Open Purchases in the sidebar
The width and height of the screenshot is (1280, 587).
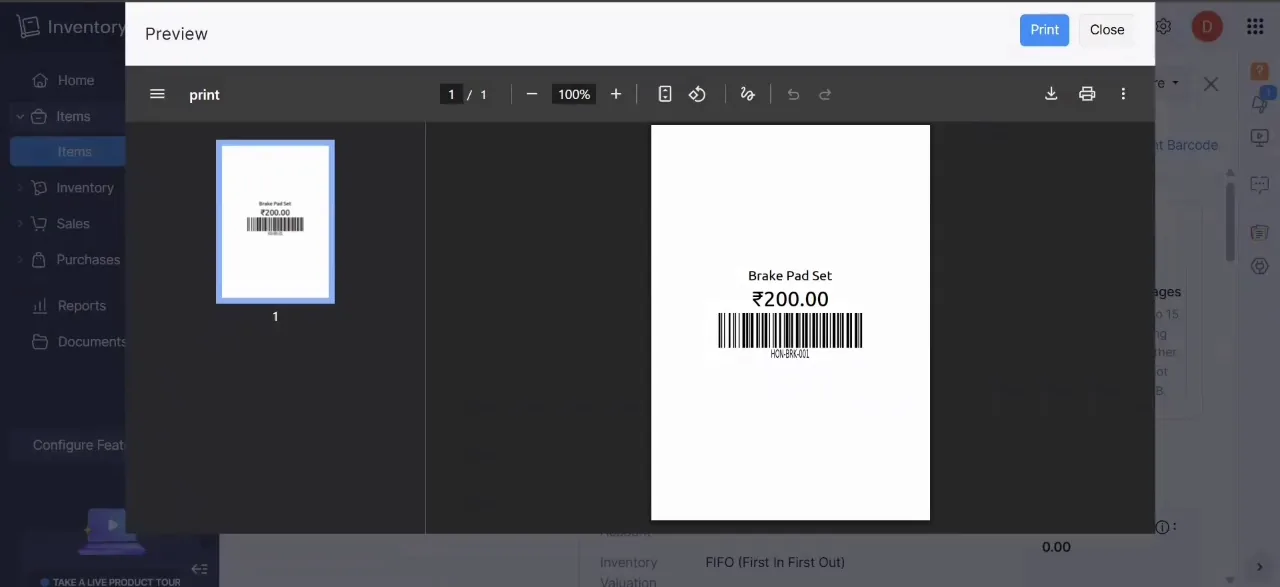(88, 260)
